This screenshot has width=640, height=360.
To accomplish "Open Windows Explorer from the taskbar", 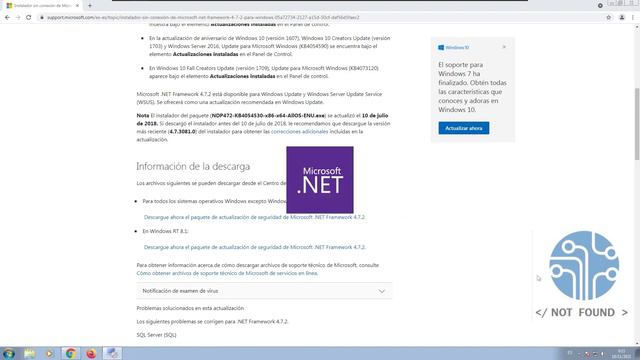I will point(29,353).
